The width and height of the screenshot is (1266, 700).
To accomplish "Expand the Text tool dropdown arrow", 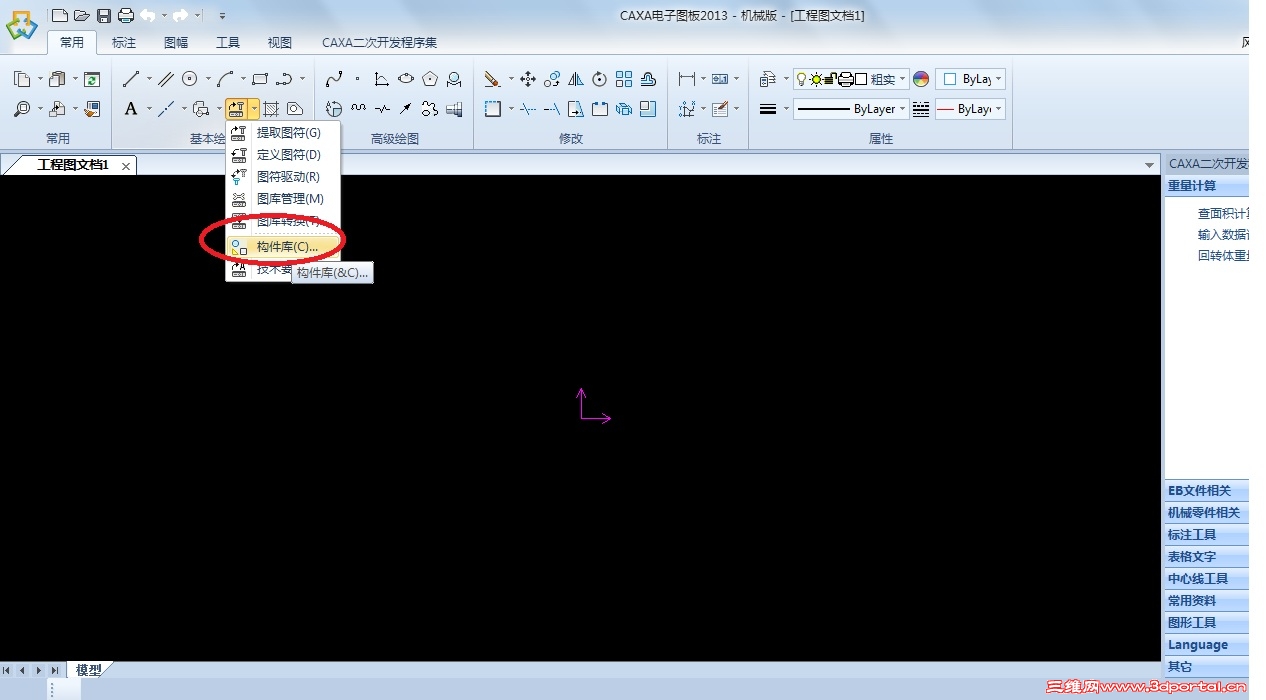I will point(149,109).
